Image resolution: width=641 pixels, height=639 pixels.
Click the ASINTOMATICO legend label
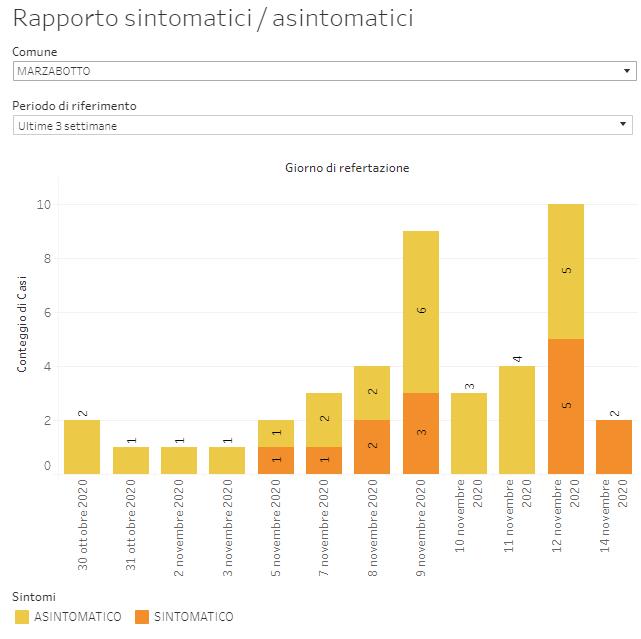pos(78,617)
